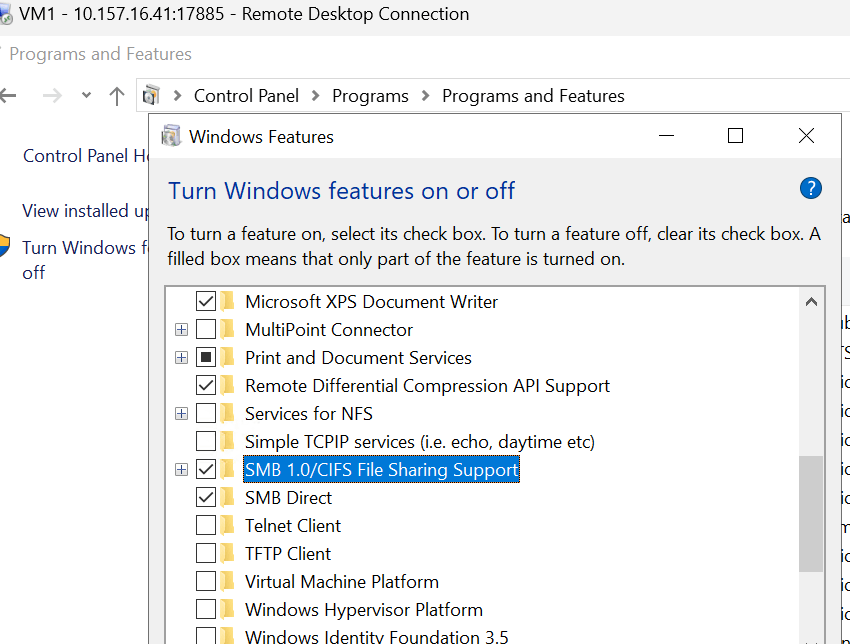
Task: Uncheck Microsoft XPS Document Writer
Action: tap(206, 301)
